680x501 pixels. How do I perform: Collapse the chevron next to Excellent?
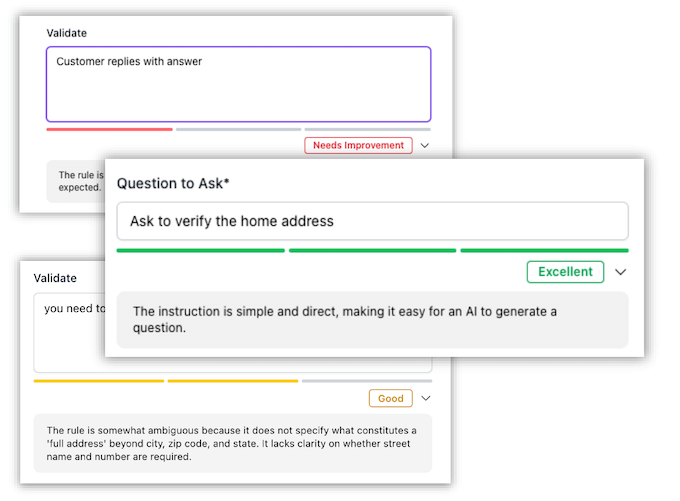(620, 272)
